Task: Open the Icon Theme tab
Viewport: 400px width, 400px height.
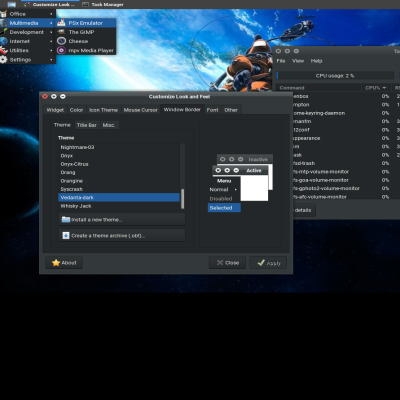Action: click(103, 110)
